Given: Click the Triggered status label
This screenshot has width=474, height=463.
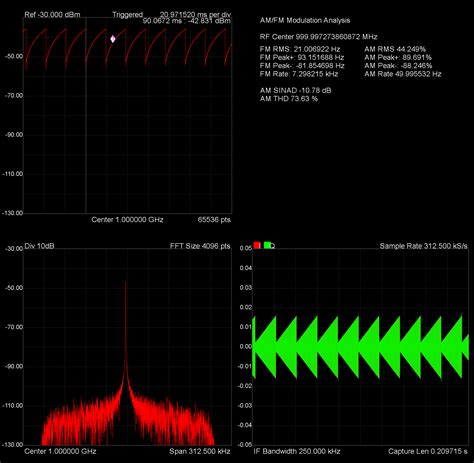Looking at the screenshot, I should point(127,15).
